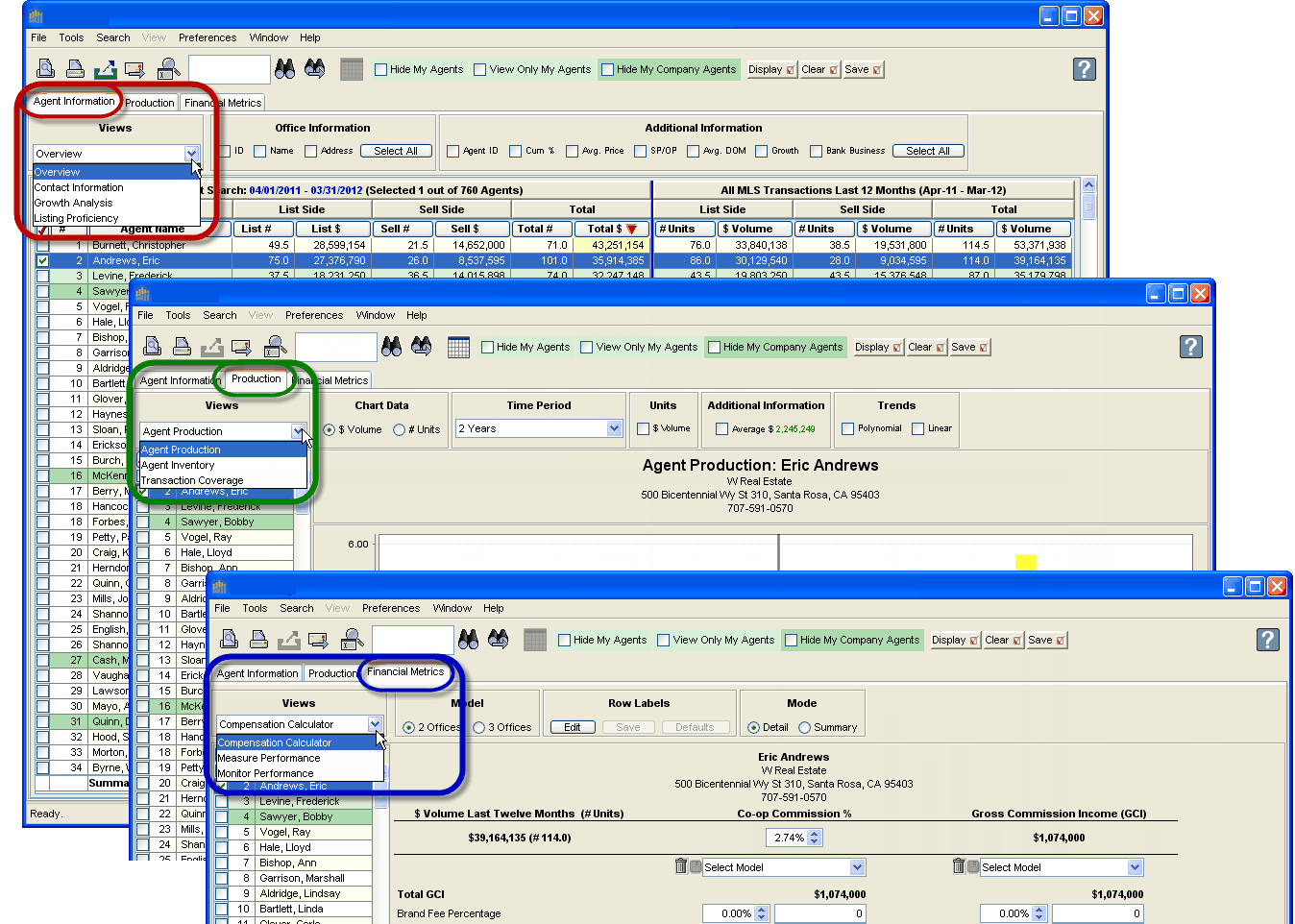Select Measure Performance in Financial Metrics views list
This screenshot has width=1295, height=924.
[x=300, y=758]
